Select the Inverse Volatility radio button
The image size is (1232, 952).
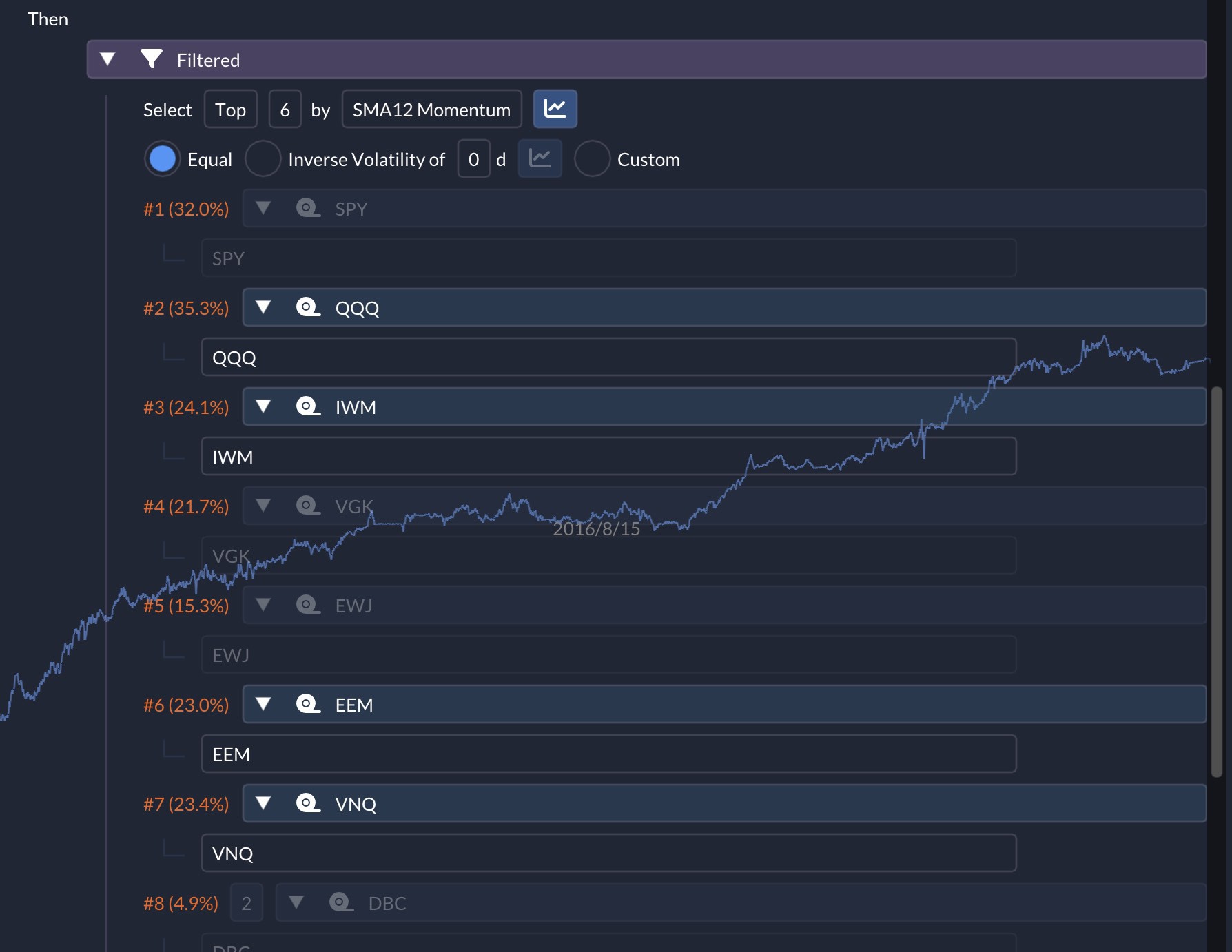click(263, 158)
